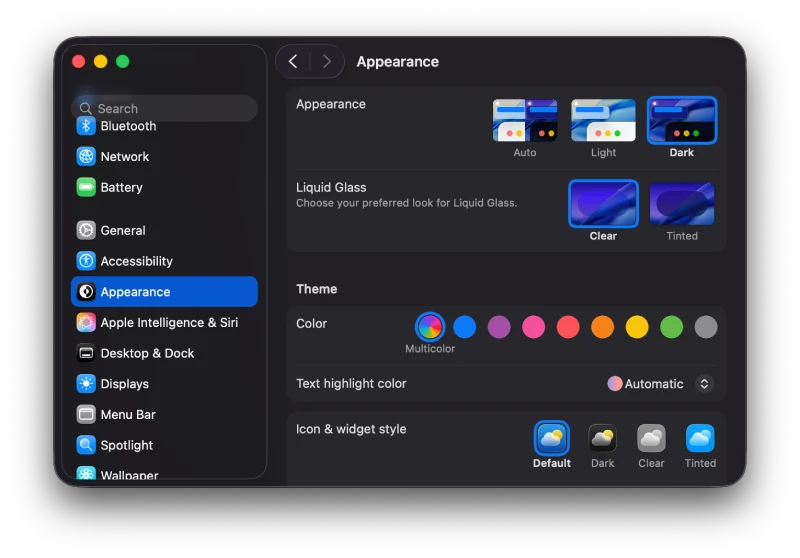This screenshot has height=558, width=800.
Task: Open Network settings pane
Action: (x=124, y=157)
